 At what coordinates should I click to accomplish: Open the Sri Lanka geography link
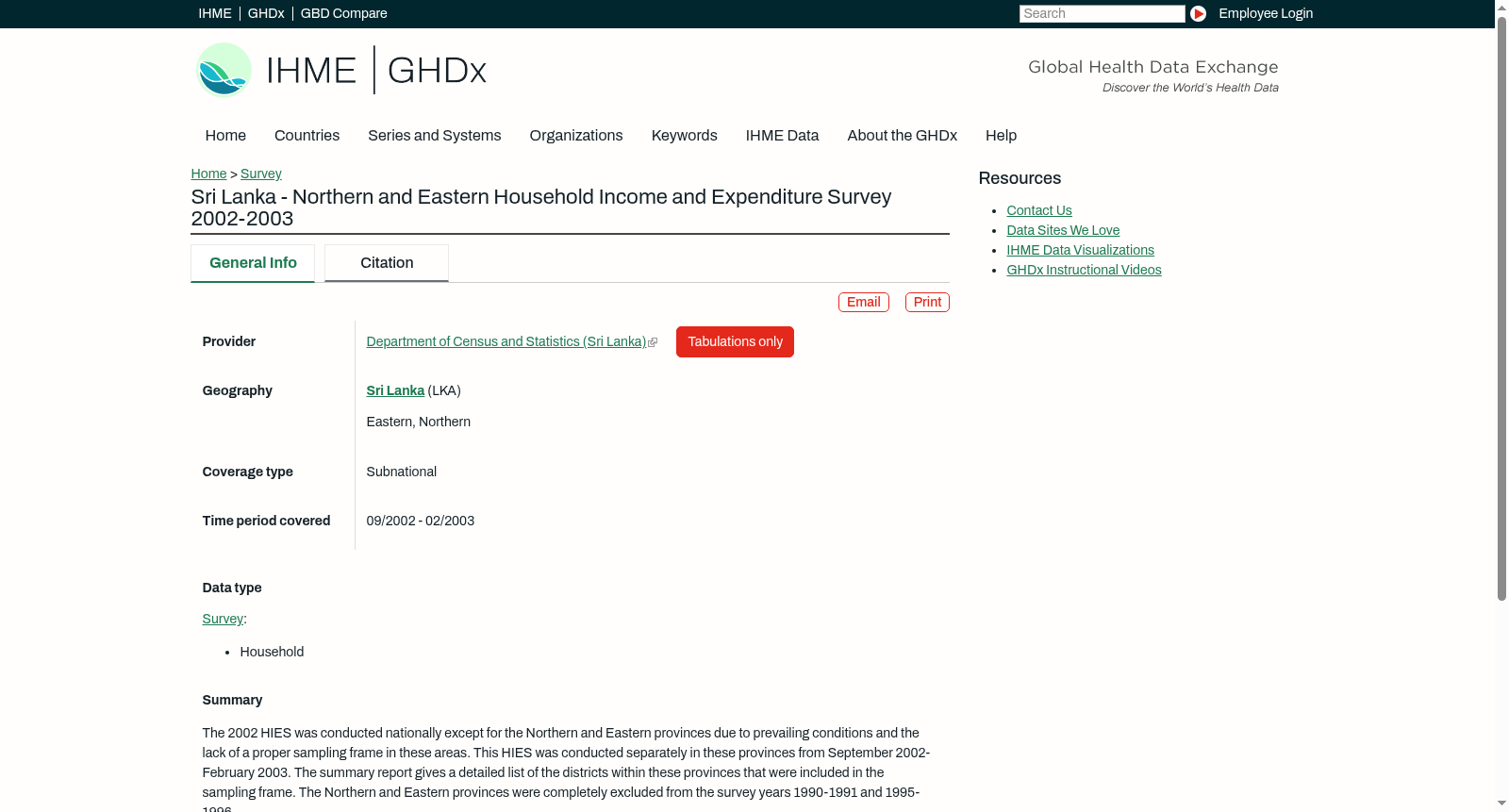395,390
